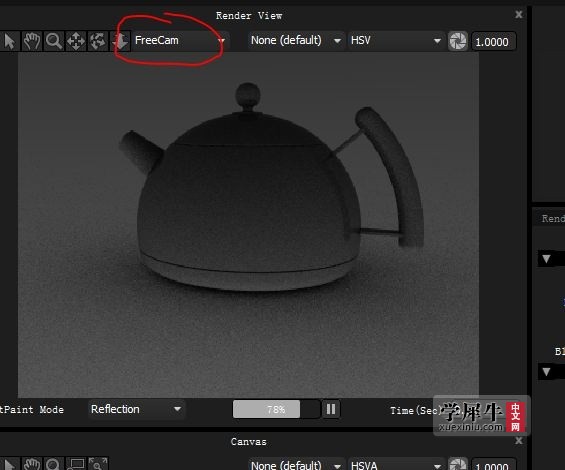Click the rotate view tool icon
The height and width of the screenshot is (470, 565).
98,41
